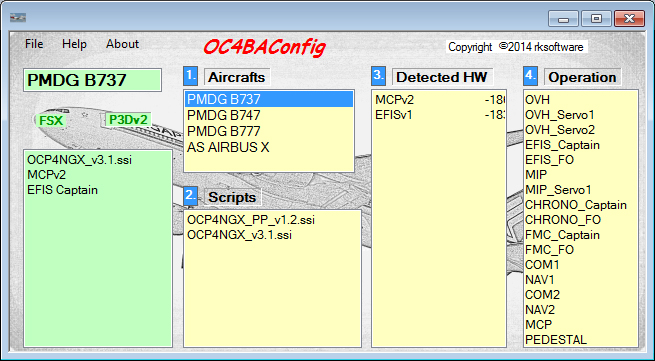Click the small airplane icon in title bar
The image size is (655, 361).
[x=18, y=18]
